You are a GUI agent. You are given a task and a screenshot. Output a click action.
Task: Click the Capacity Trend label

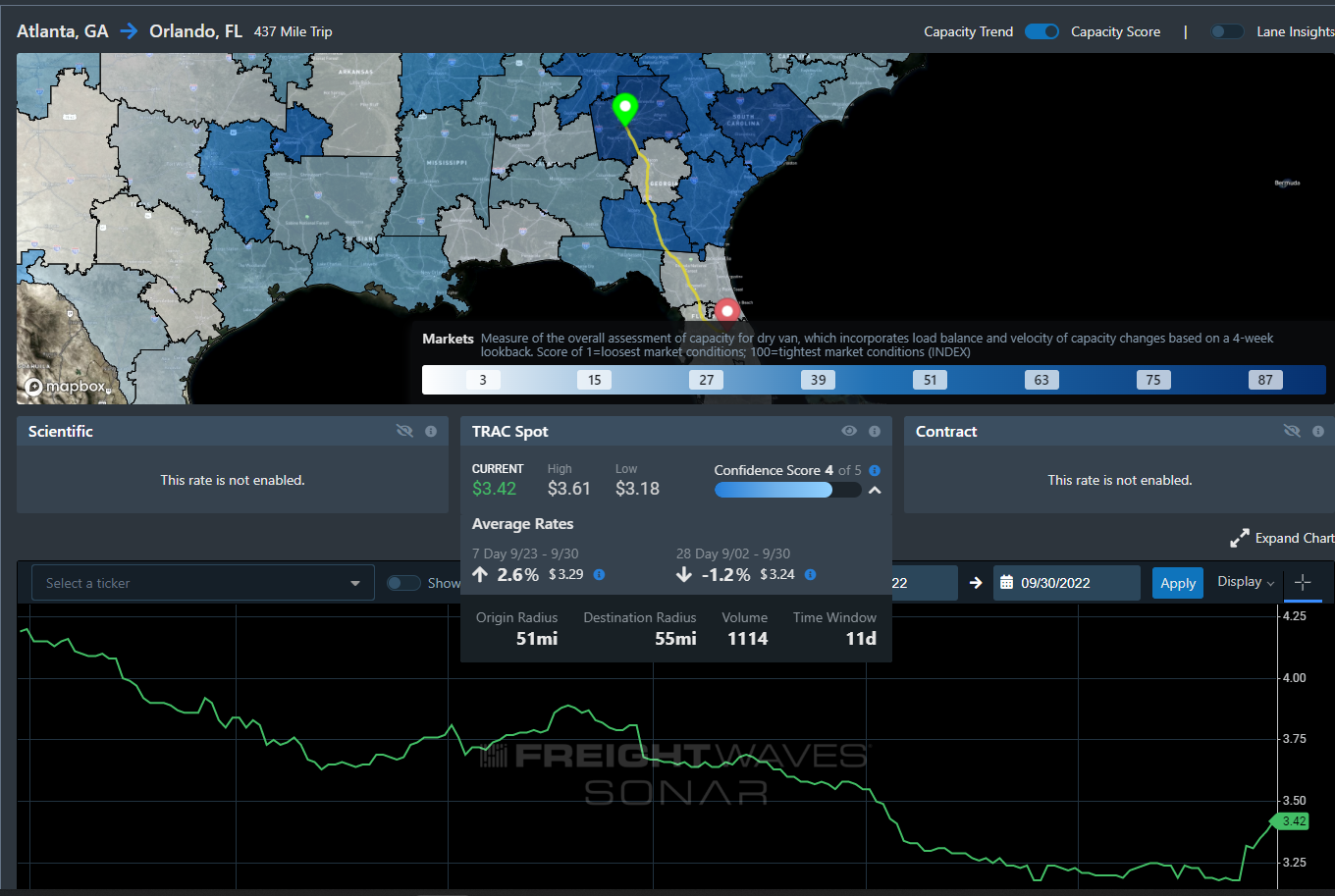969,31
